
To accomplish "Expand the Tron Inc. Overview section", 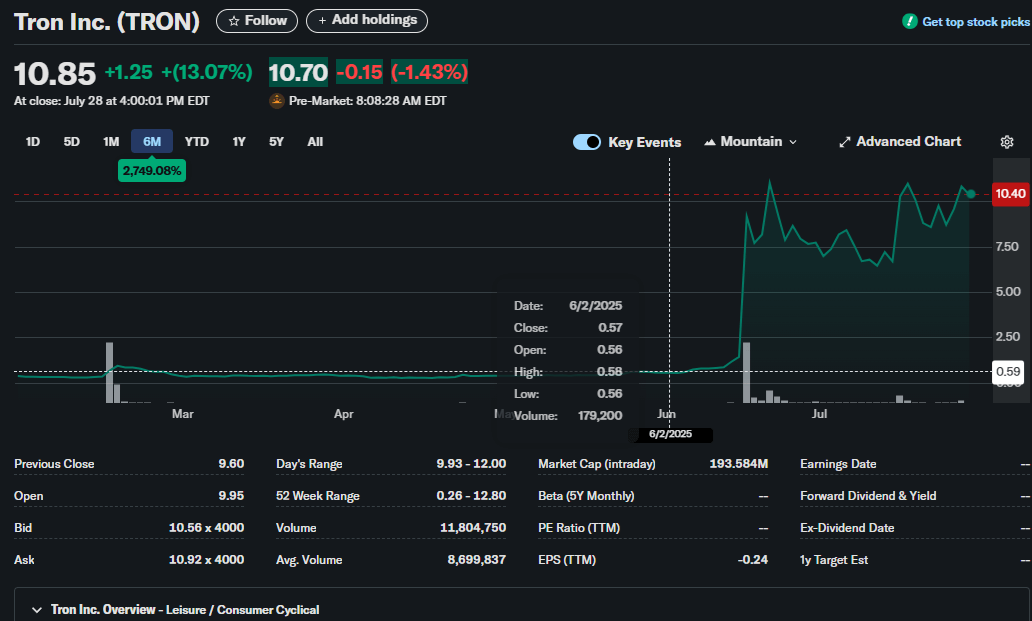I will pyautogui.click(x=37, y=610).
